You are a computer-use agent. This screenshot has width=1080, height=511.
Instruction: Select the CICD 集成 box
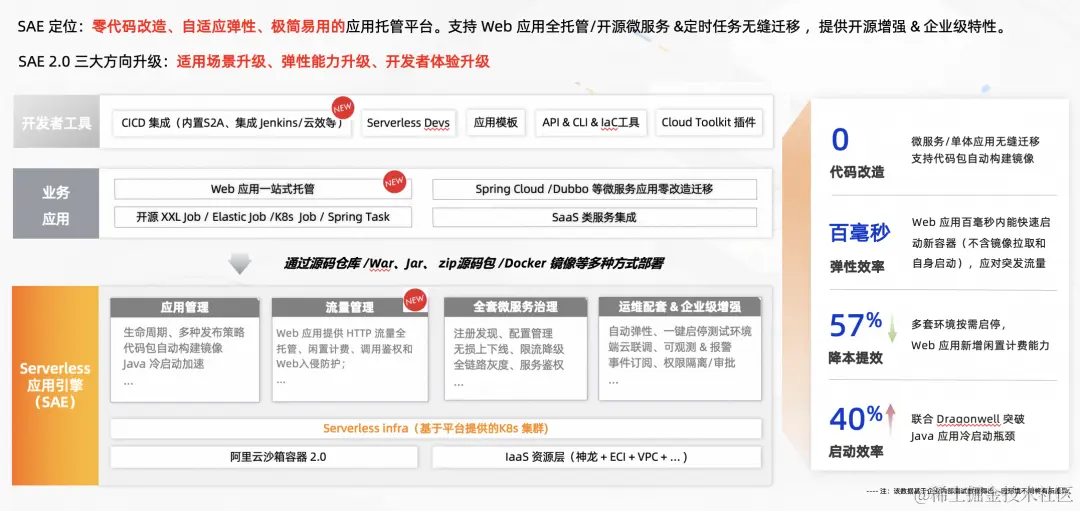pos(231,123)
